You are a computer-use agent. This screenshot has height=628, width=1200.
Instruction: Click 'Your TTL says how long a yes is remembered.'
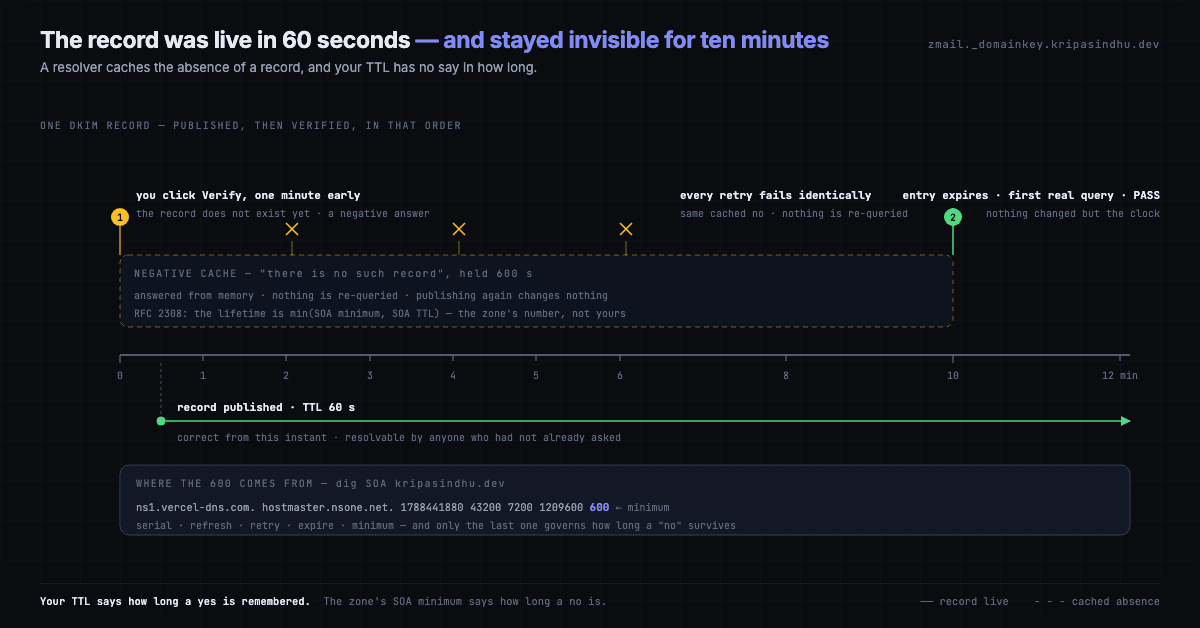(x=175, y=601)
